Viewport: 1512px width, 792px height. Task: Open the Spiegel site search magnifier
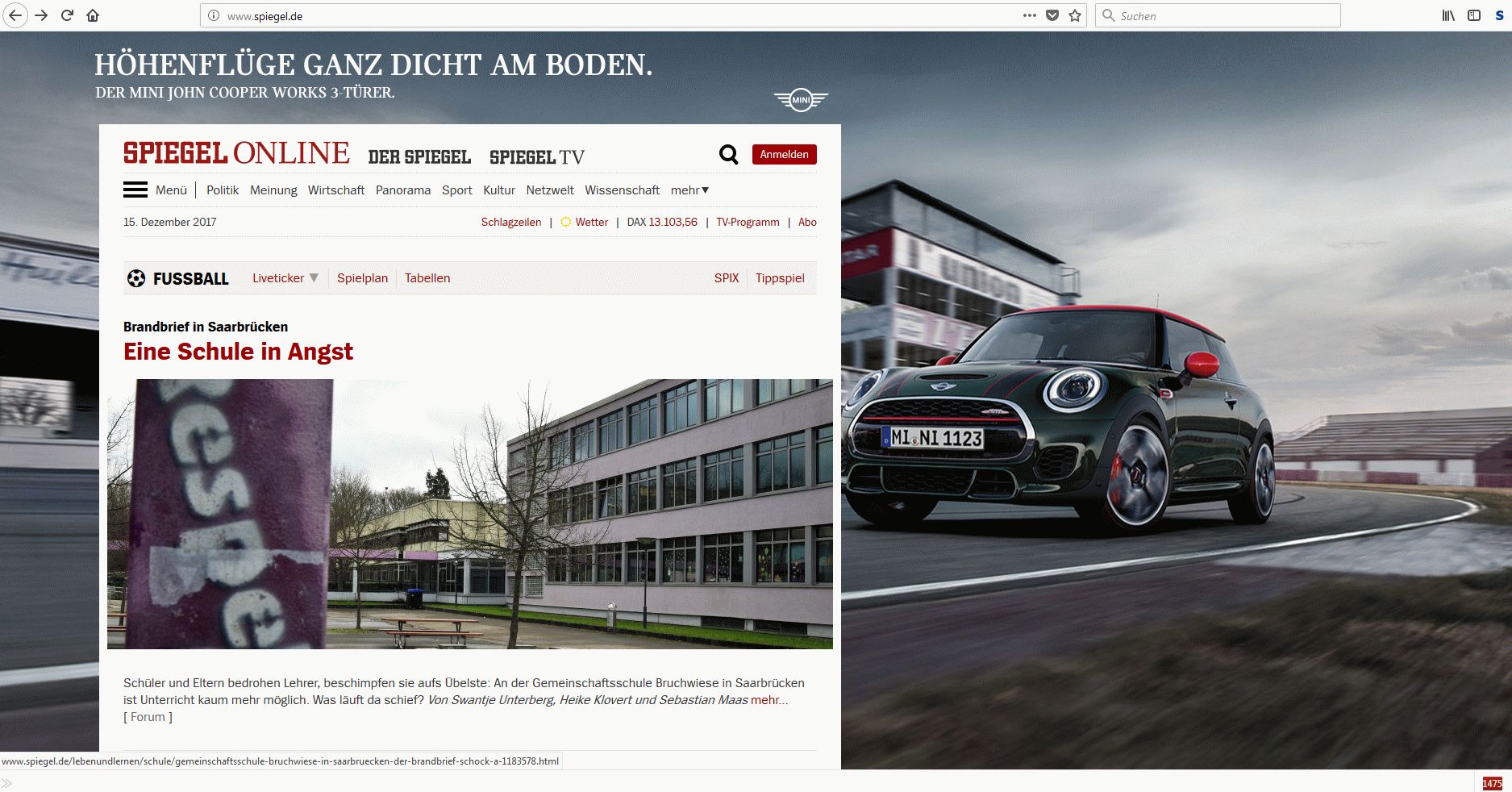(729, 154)
